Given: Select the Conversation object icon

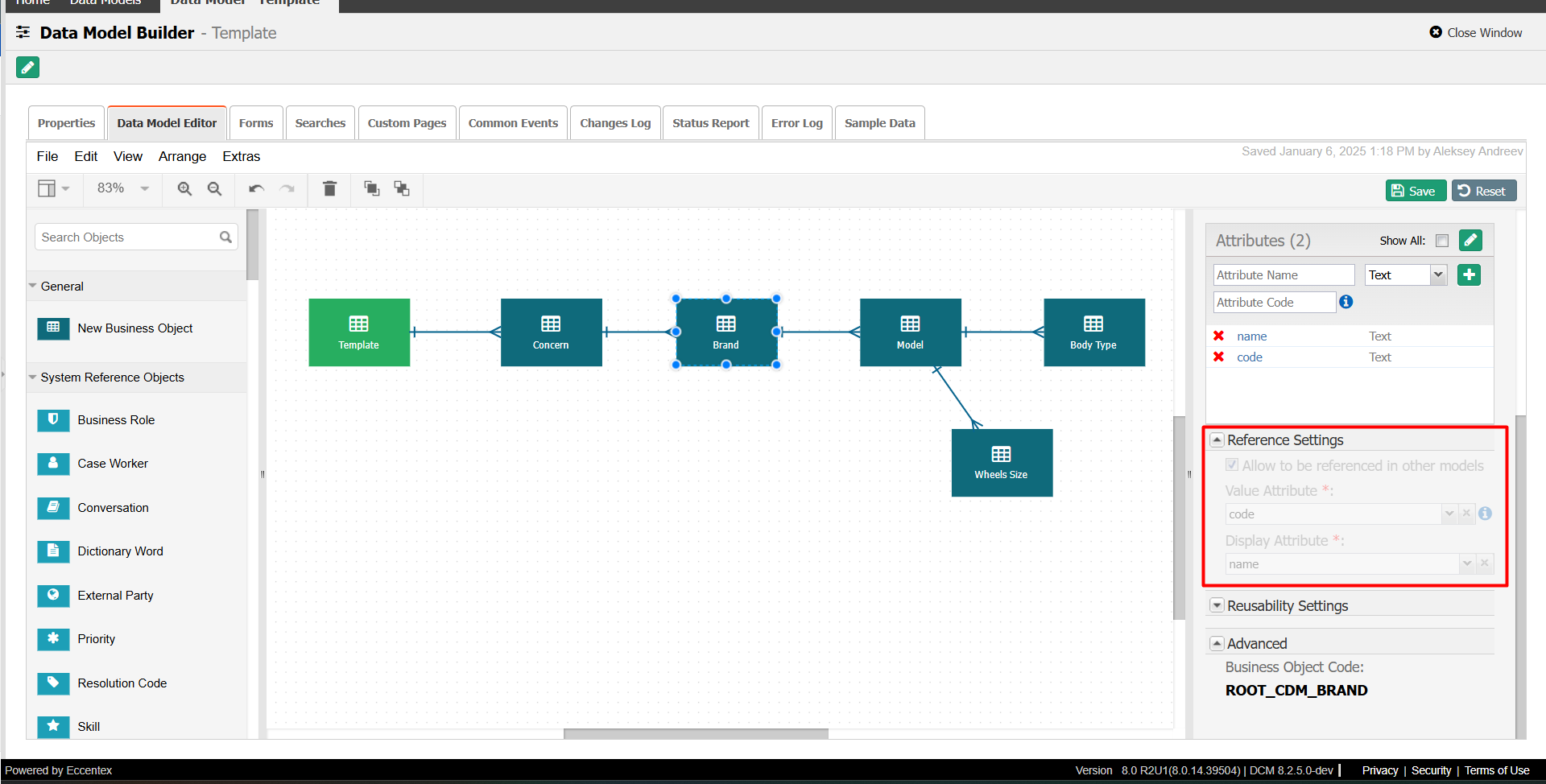Looking at the screenshot, I should [x=53, y=507].
